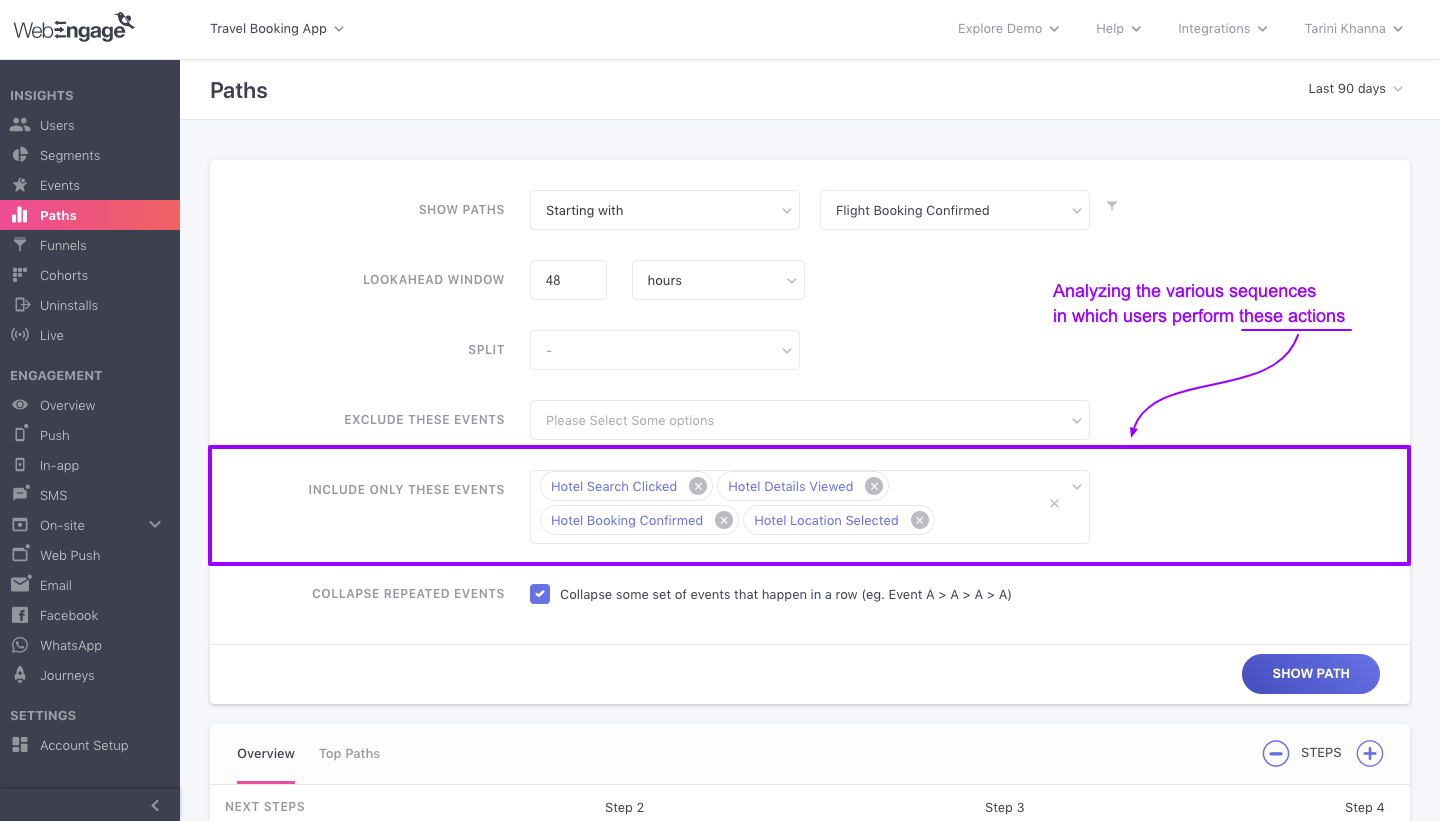Switch to the Top Paths tab

tap(349, 753)
